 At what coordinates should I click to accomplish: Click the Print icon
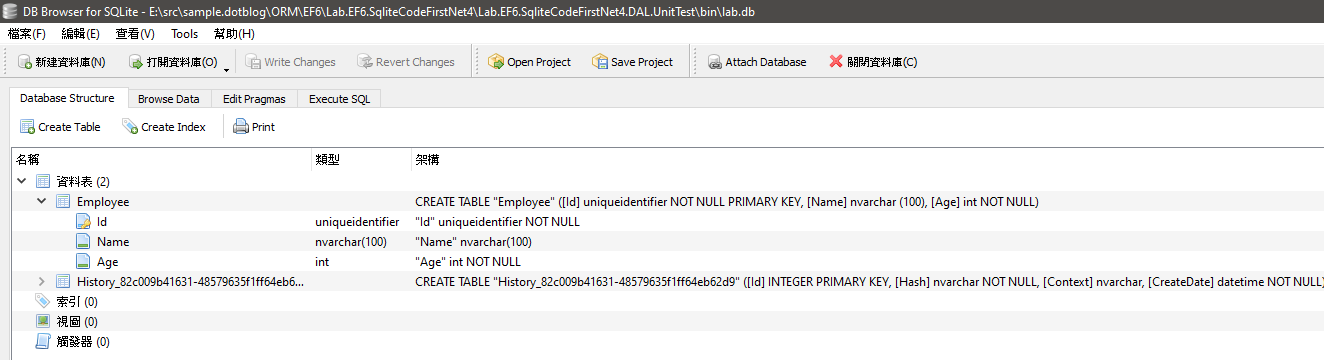[x=240, y=127]
